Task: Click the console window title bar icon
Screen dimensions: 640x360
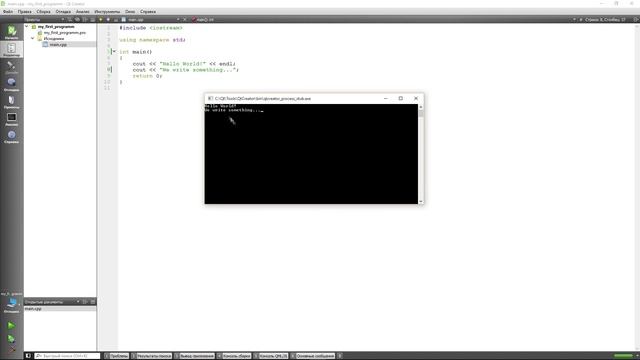Action: coord(210,98)
